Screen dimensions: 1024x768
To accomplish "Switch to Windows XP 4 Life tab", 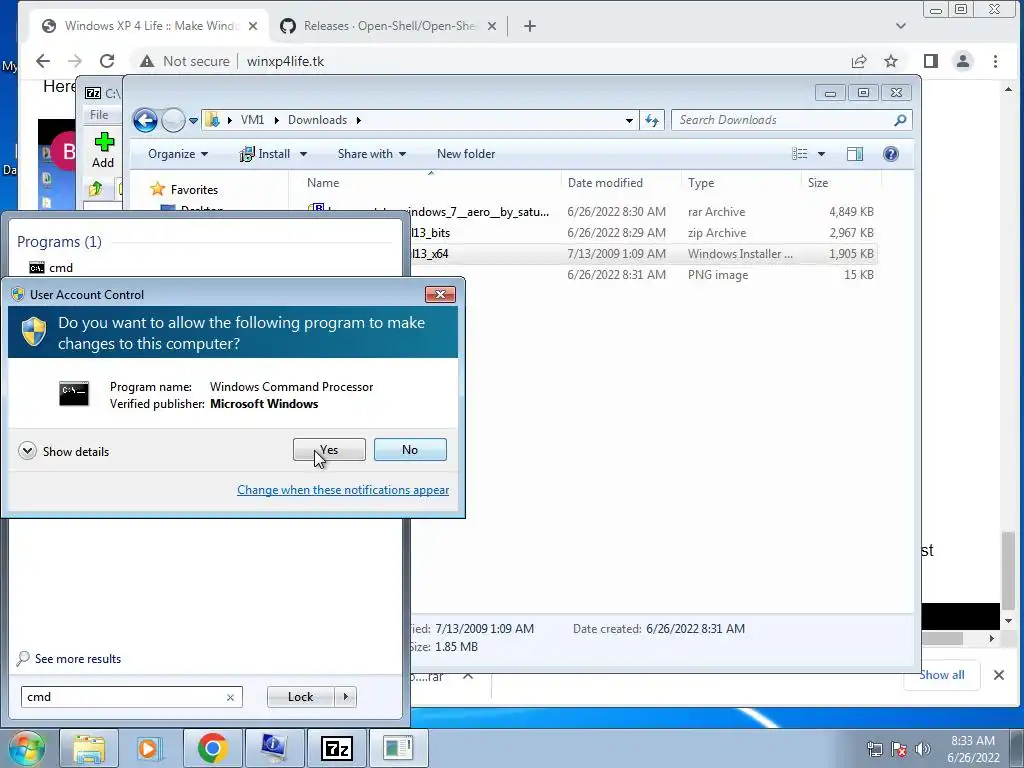I will 149,26.
